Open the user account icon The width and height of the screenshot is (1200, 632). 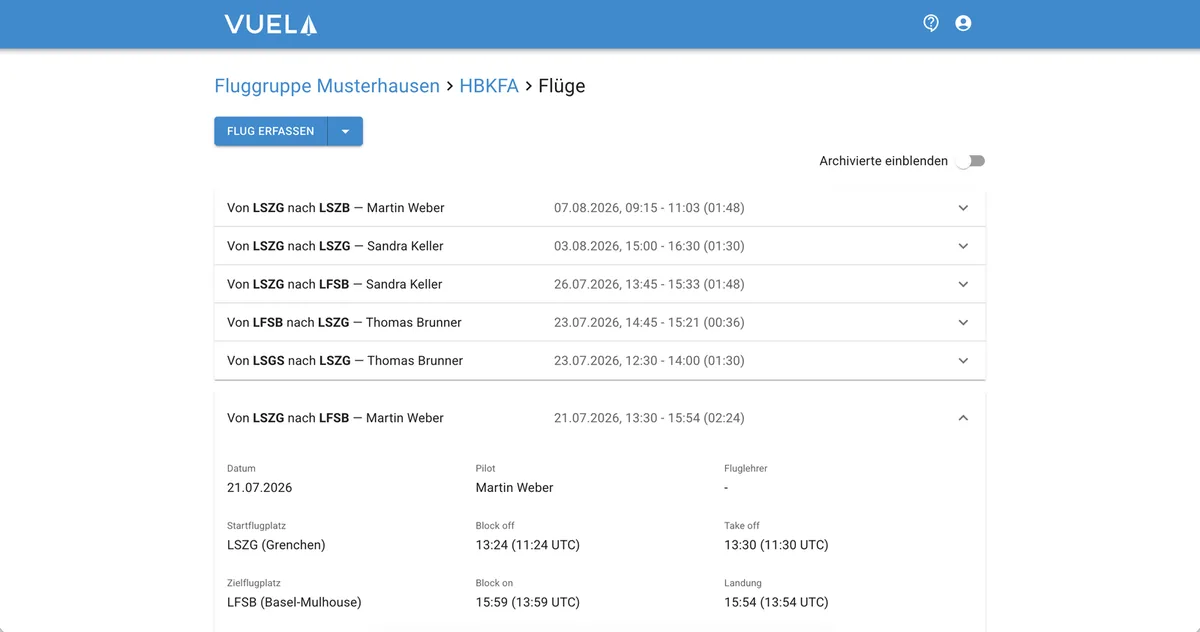[963, 23]
